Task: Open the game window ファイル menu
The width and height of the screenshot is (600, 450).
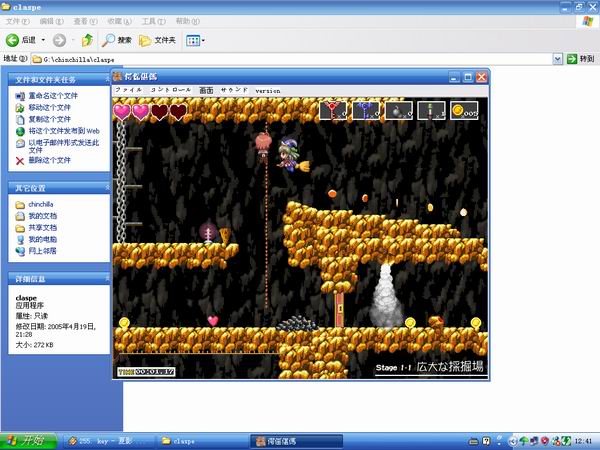Action: (129, 90)
